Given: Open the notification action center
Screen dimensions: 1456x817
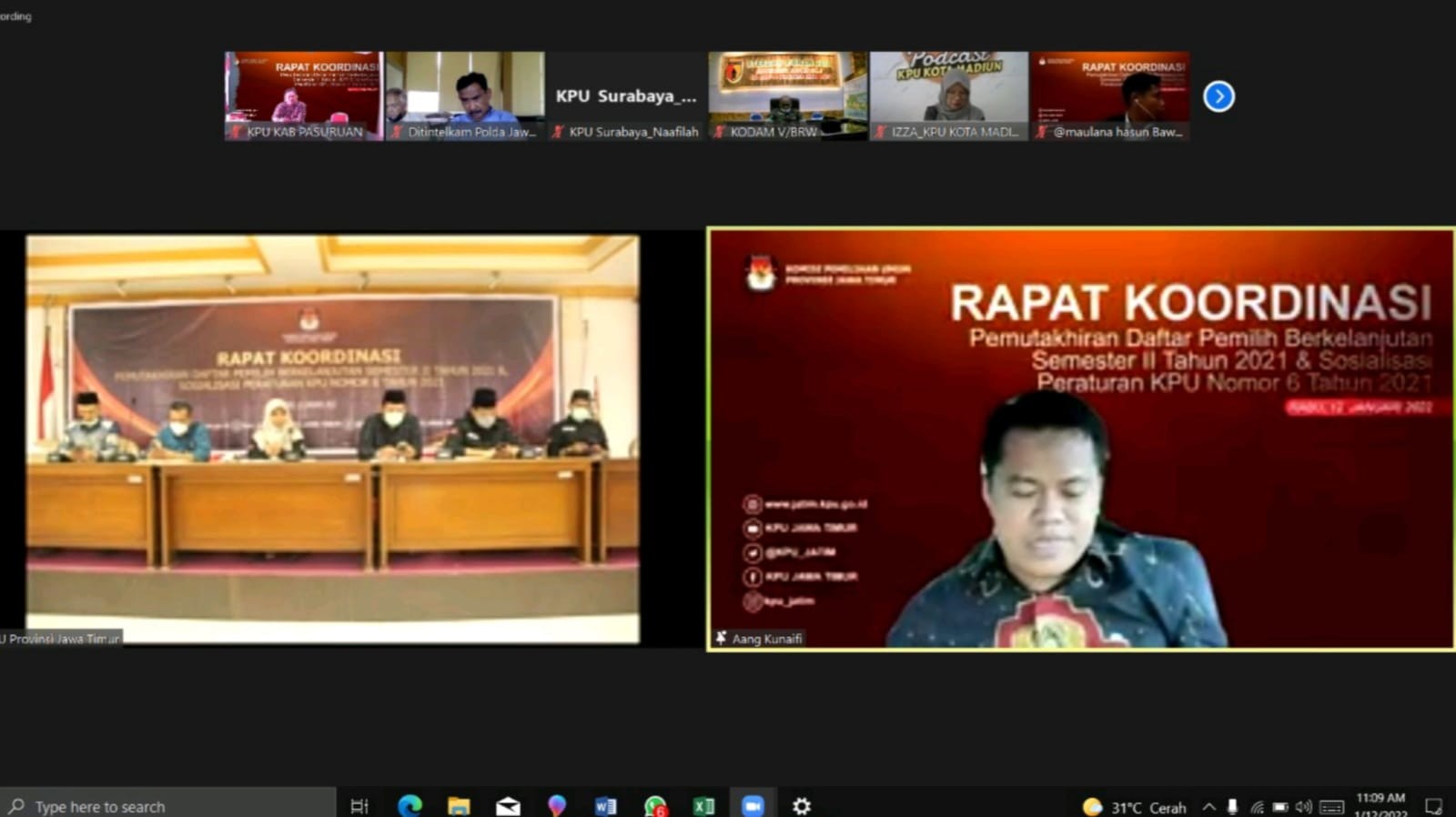Looking at the screenshot, I should click(1433, 806).
